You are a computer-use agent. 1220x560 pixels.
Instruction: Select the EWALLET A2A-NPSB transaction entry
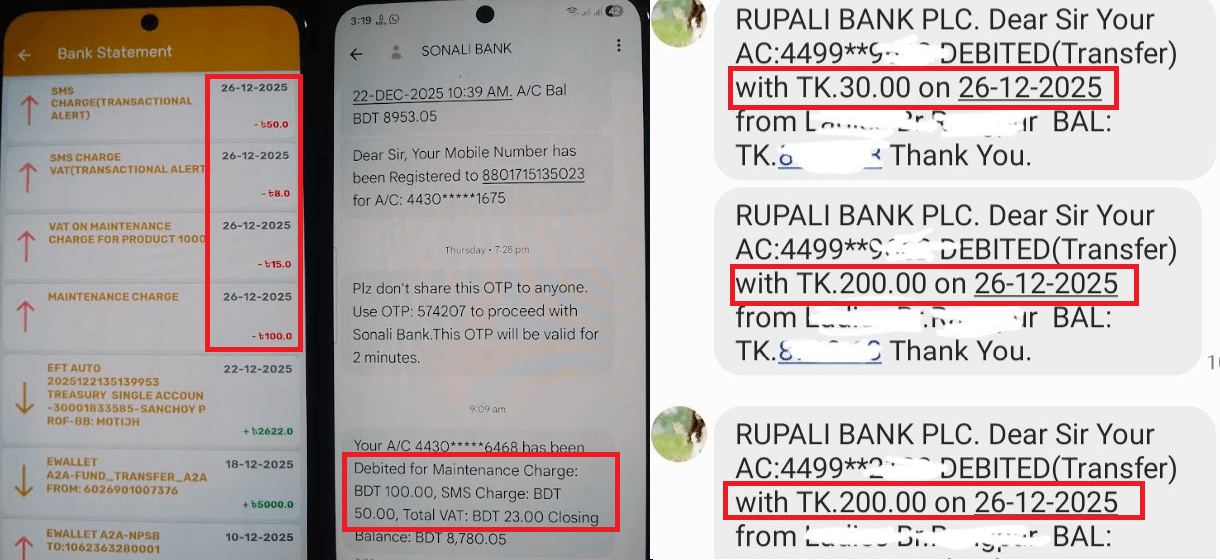(x=151, y=541)
